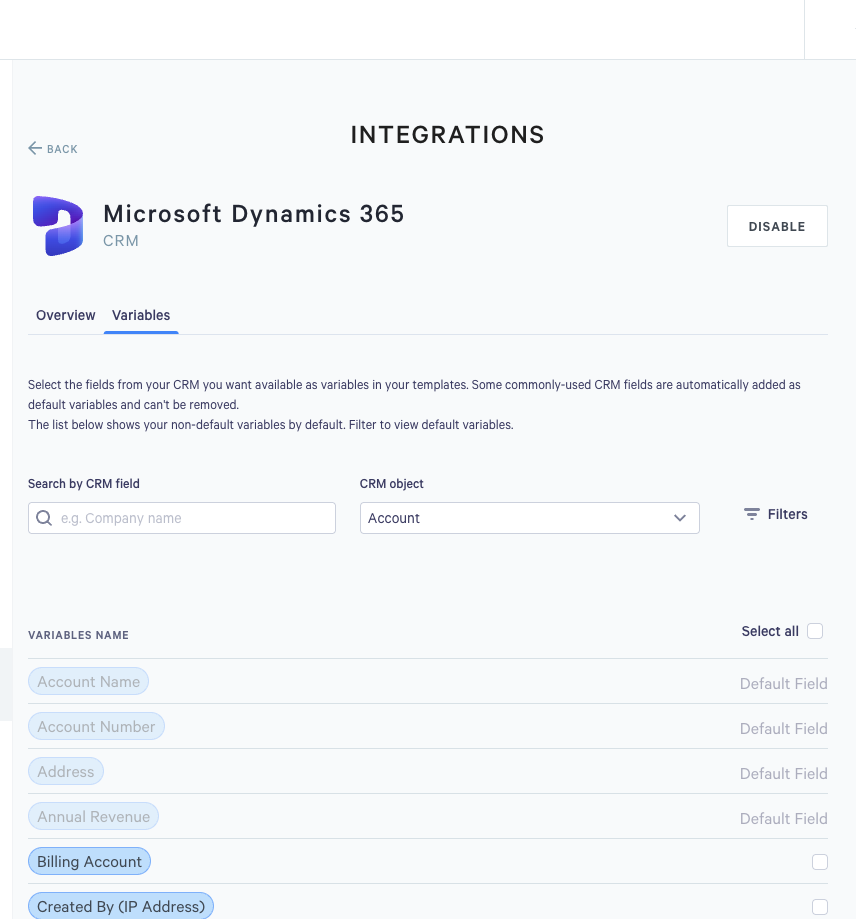Click the Microsoft Dynamics 365 title
The height and width of the screenshot is (919, 856).
pyautogui.click(x=254, y=214)
